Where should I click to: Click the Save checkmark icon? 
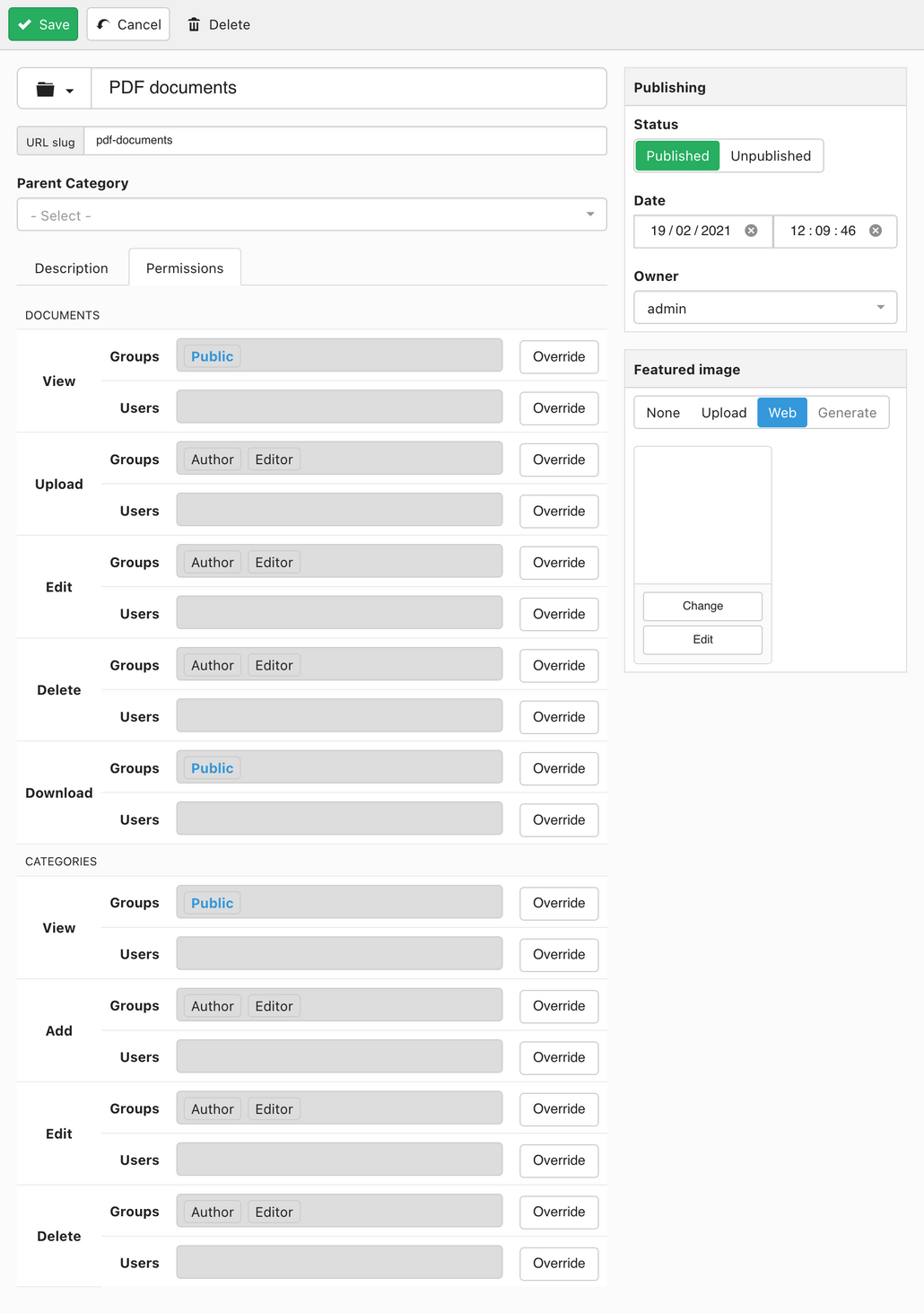point(25,24)
